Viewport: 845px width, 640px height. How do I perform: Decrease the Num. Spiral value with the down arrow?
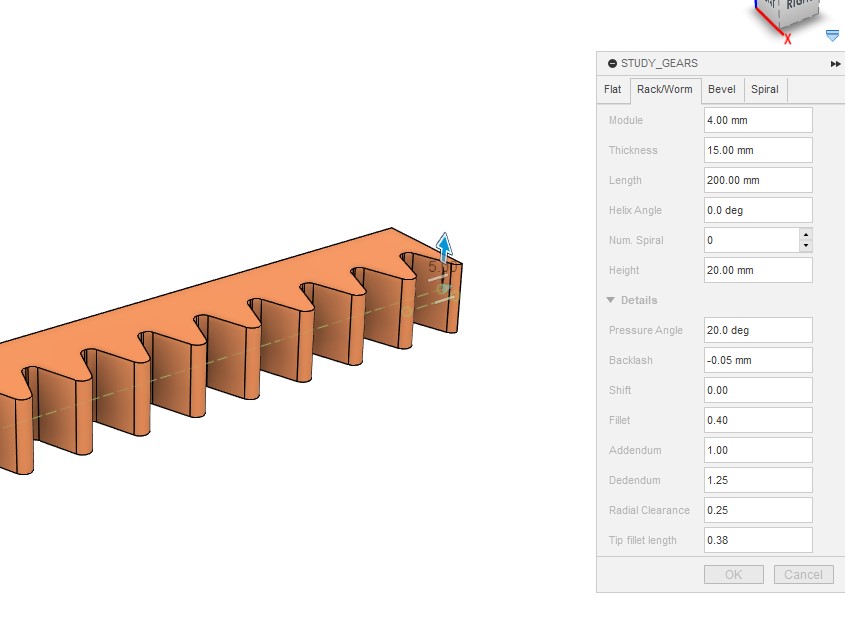tap(806, 246)
